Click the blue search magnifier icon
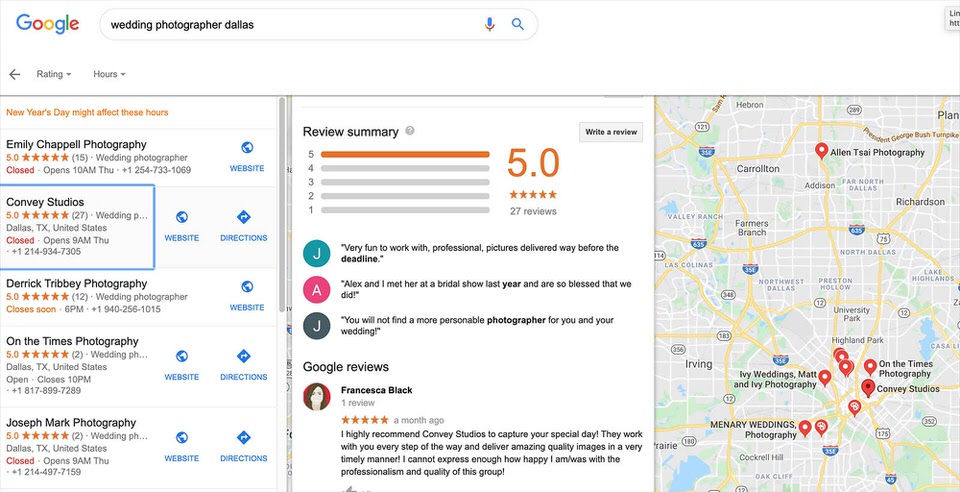960x492 pixels. [x=518, y=24]
